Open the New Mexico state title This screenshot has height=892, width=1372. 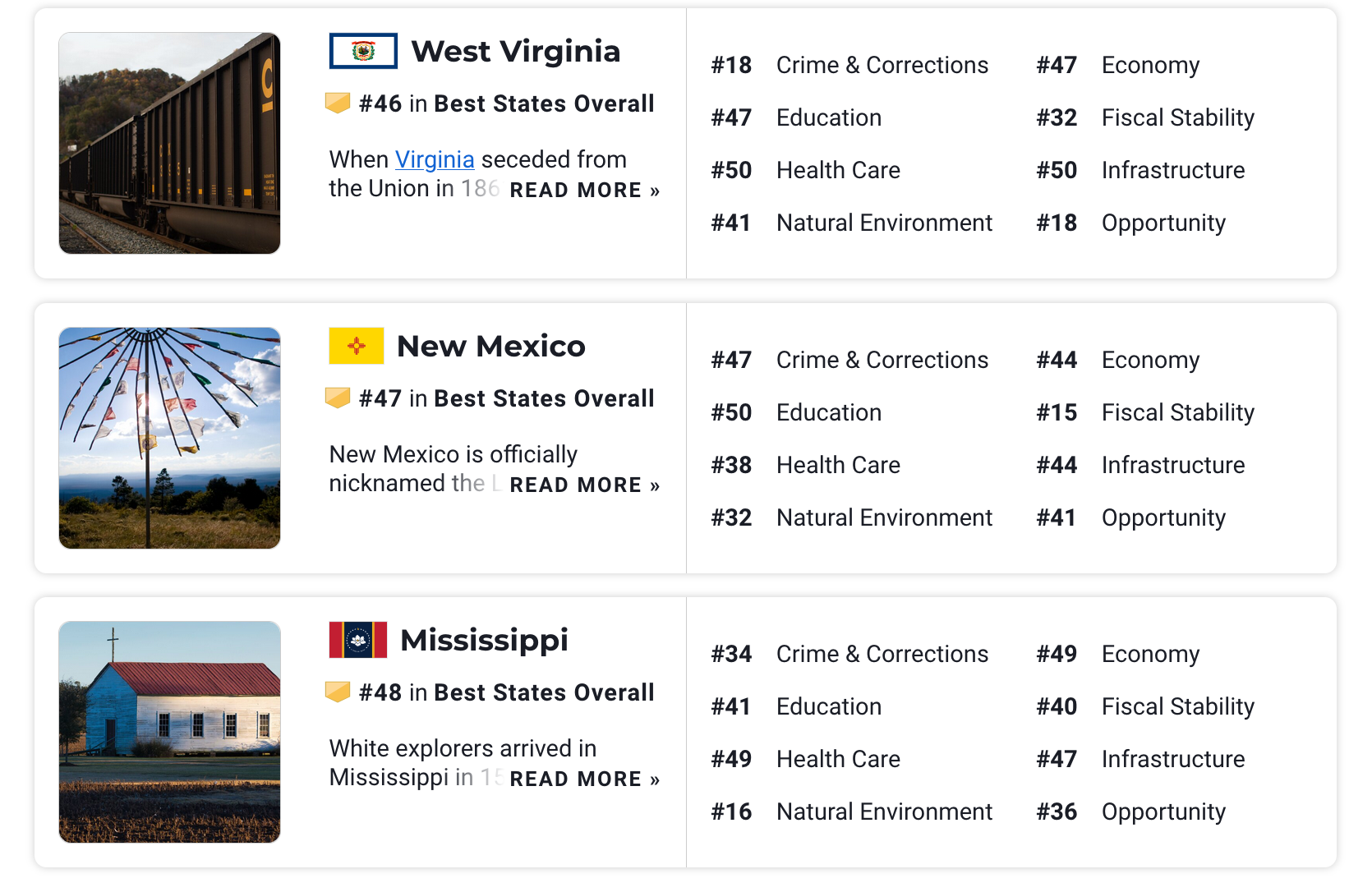tap(490, 346)
